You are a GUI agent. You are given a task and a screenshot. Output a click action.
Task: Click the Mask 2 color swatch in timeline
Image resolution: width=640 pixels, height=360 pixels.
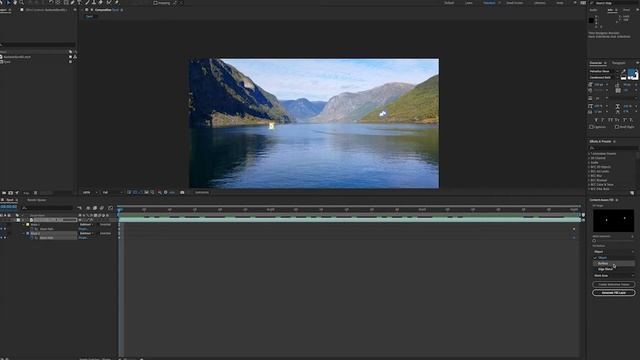tap(28, 233)
